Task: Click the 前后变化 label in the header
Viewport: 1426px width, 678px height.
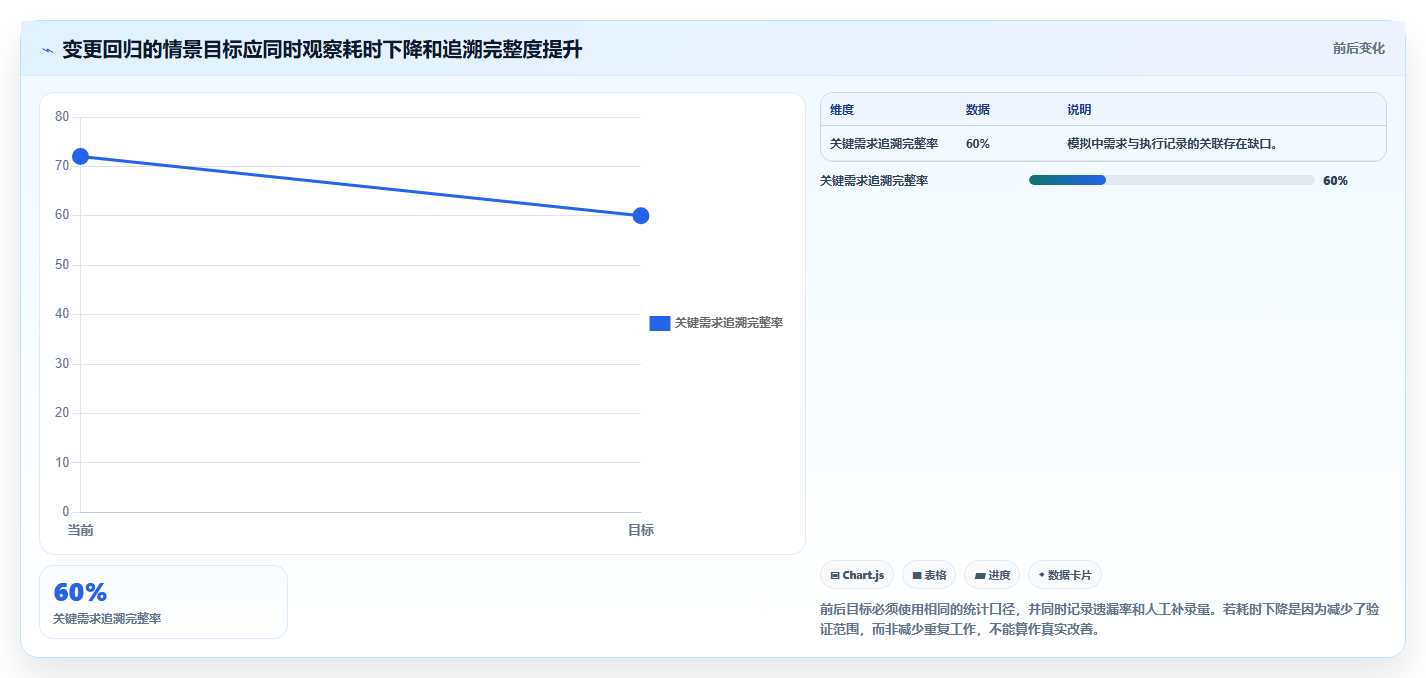Action: pos(1358,48)
